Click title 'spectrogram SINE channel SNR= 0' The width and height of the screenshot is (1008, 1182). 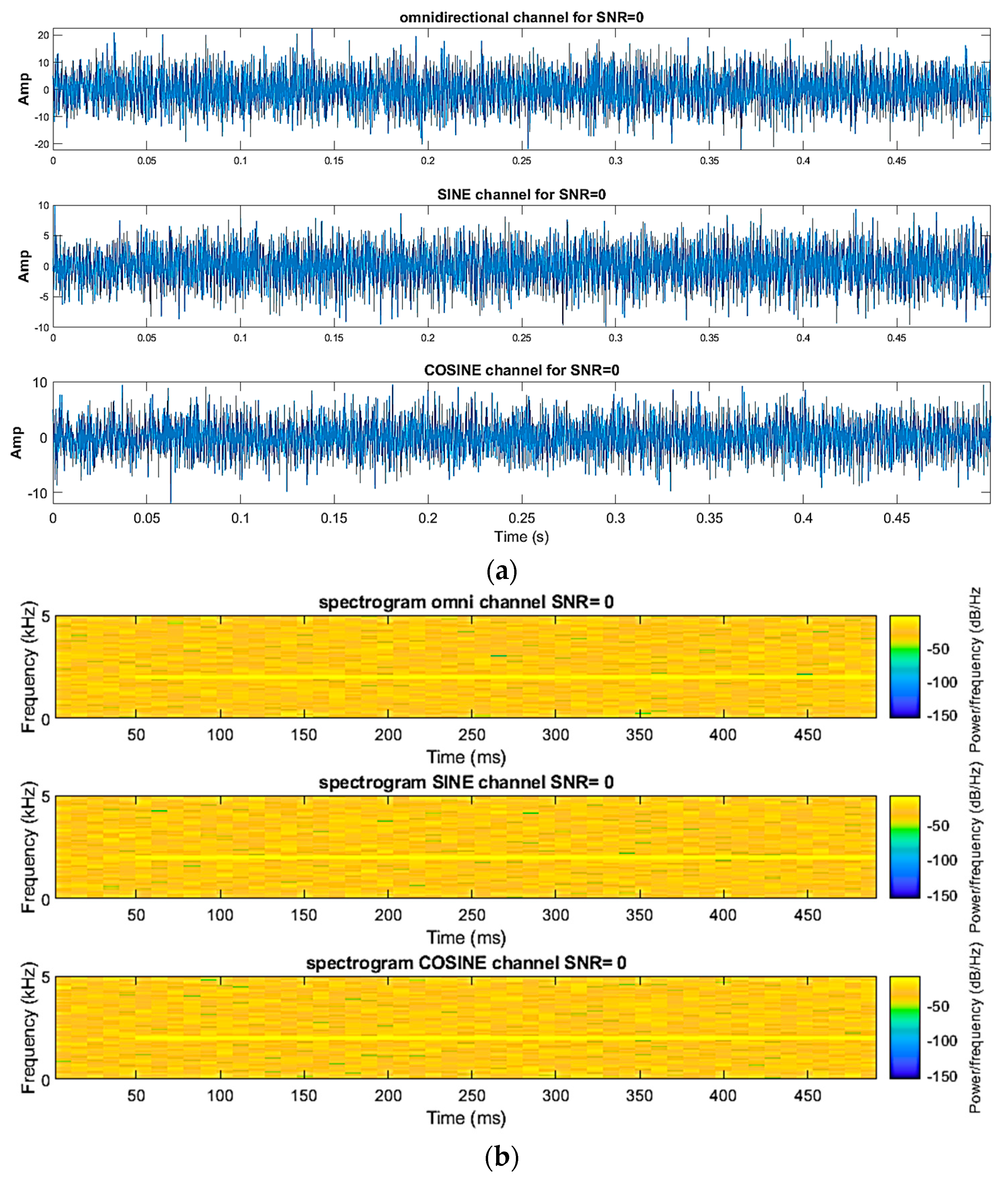pyautogui.click(x=465, y=782)
